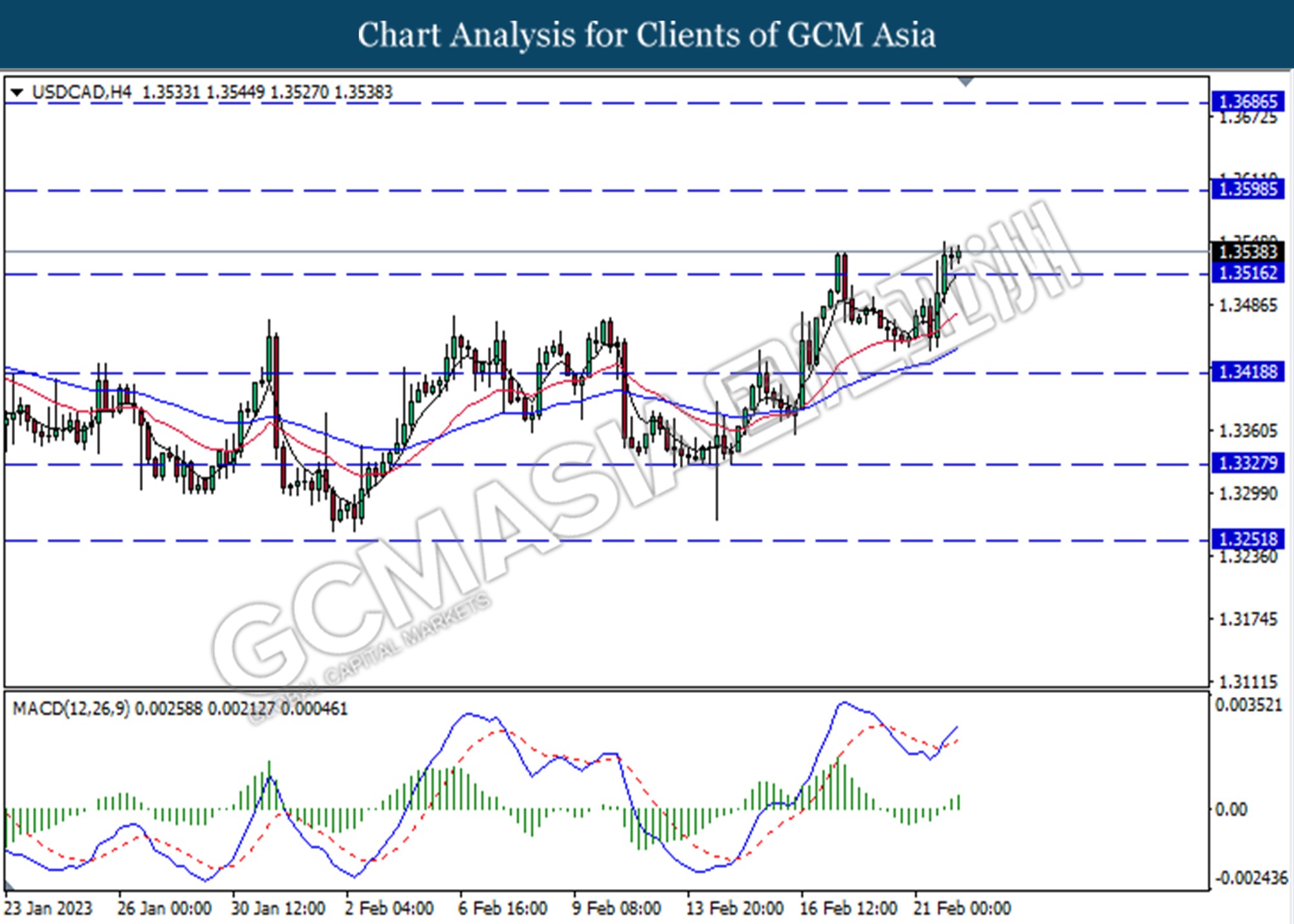Click the USDCAD,H4 chart title dropdown arrow
The image size is (1294, 924).
pyautogui.click(x=17, y=93)
